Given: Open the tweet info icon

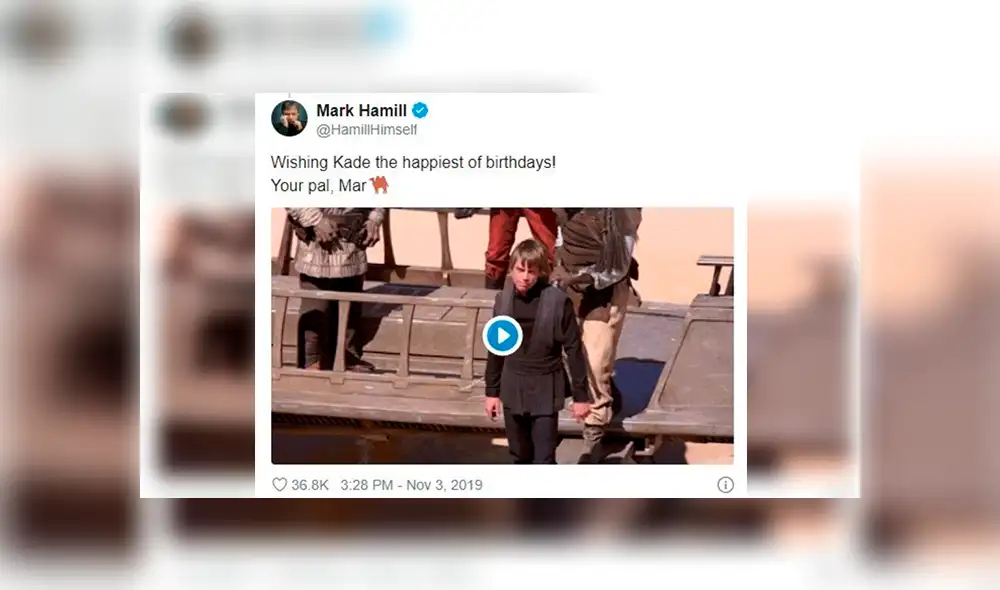Looking at the screenshot, I should (x=725, y=485).
